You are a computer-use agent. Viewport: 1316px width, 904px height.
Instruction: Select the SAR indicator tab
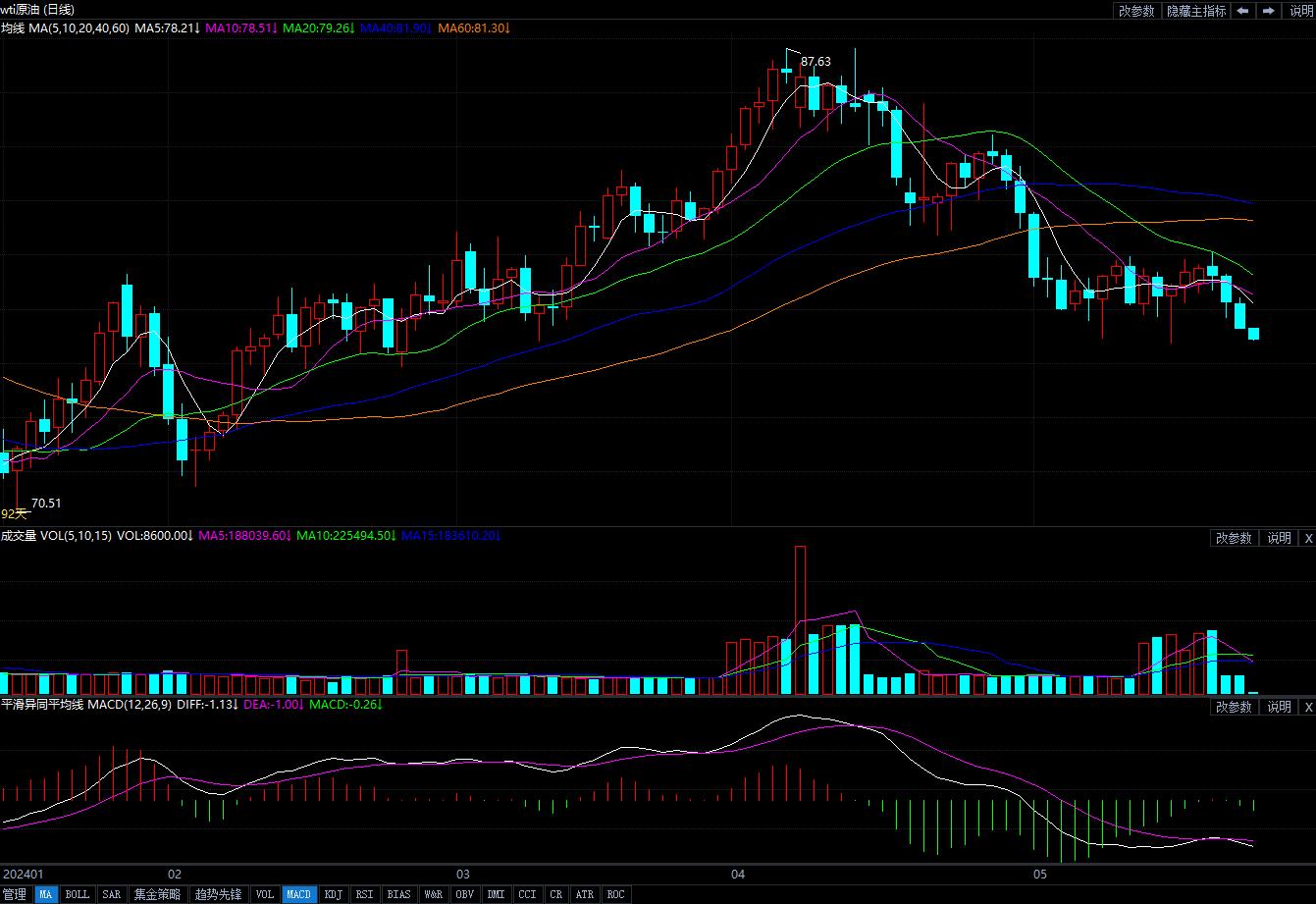pos(112,894)
